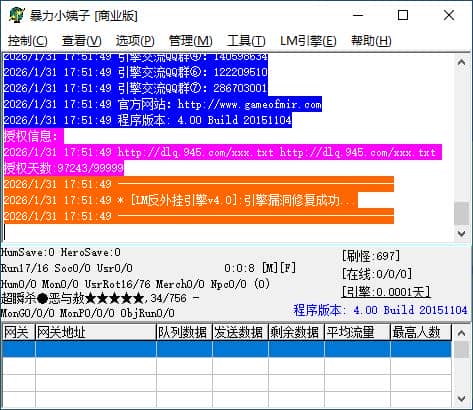This screenshot has width=473, height=410.
Task: Click the Run17/16 Soc0/0 status line
Action: (x=67, y=268)
